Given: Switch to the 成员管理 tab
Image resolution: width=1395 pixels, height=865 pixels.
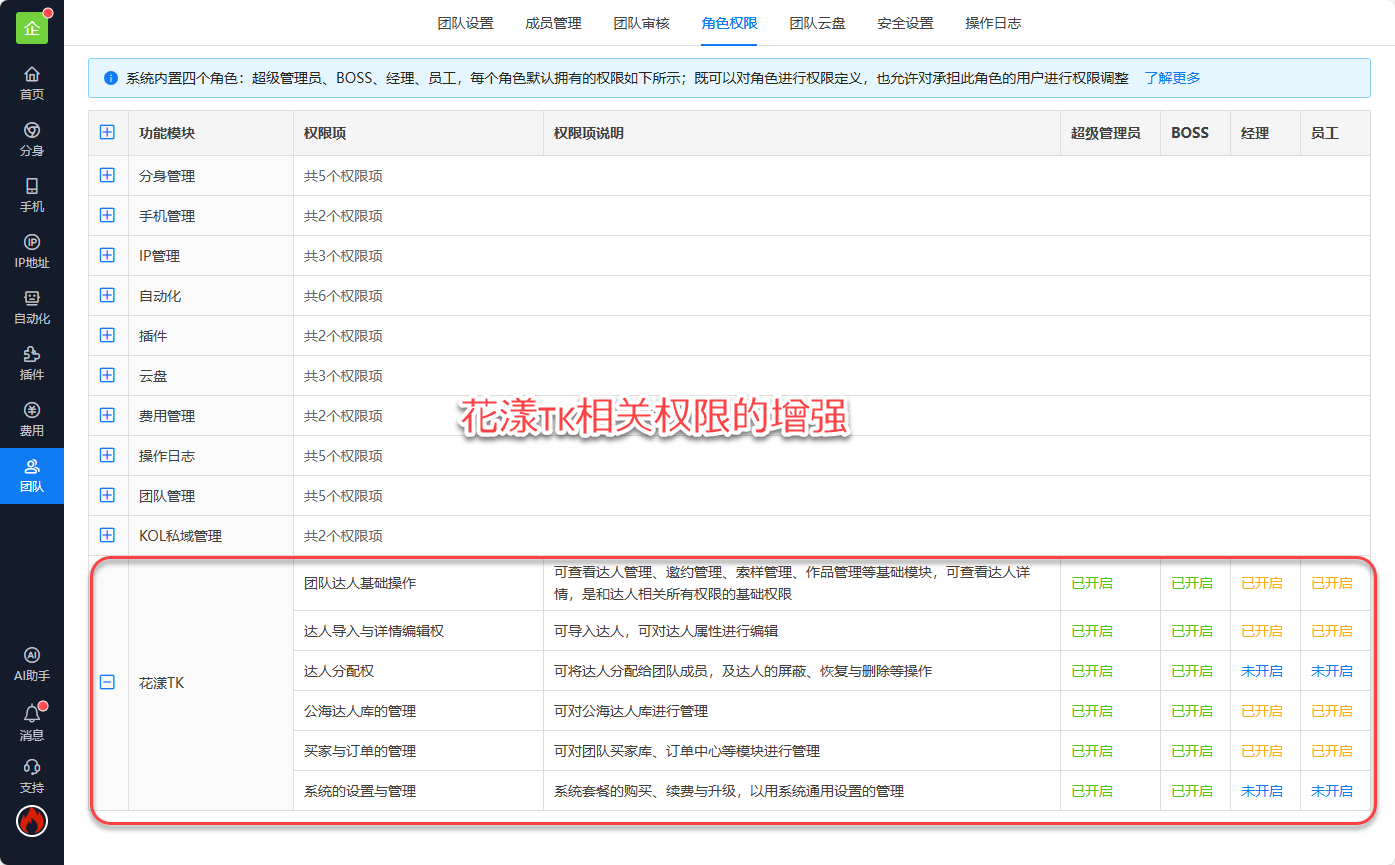Looking at the screenshot, I should 553,23.
